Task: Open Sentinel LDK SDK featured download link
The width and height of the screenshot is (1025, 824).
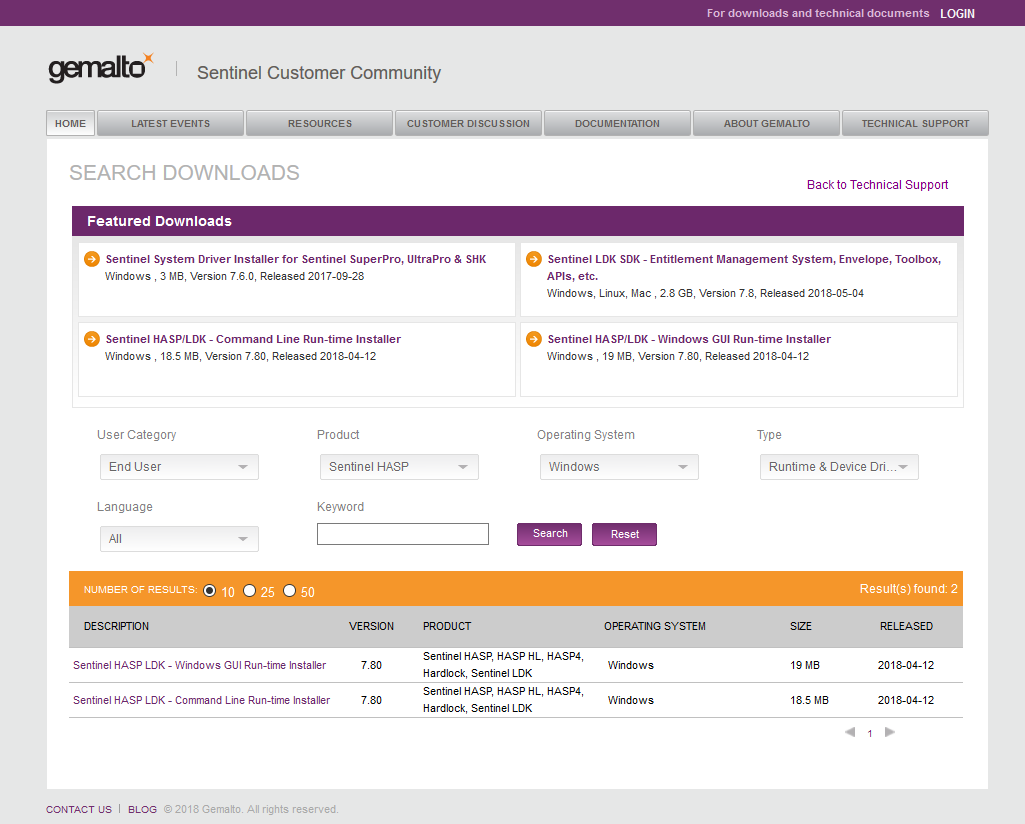Action: click(x=744, y=267)
